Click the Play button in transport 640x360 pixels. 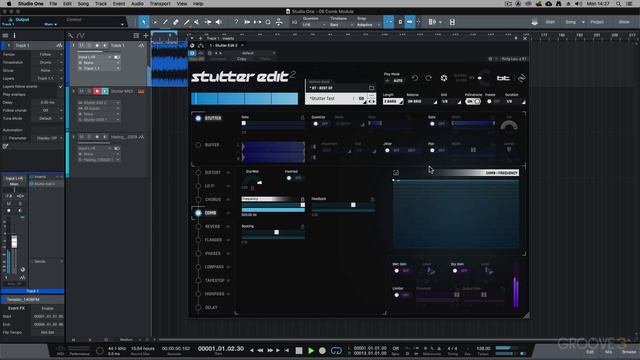pos(311,350)
